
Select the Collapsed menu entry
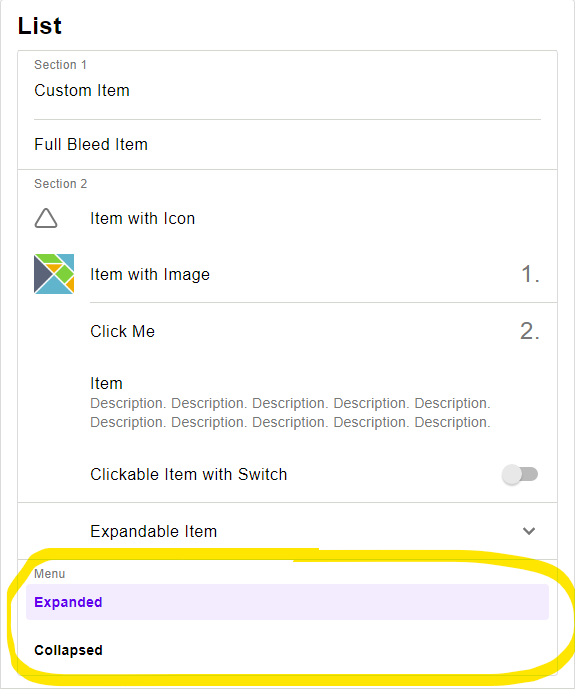click(287, 650)
